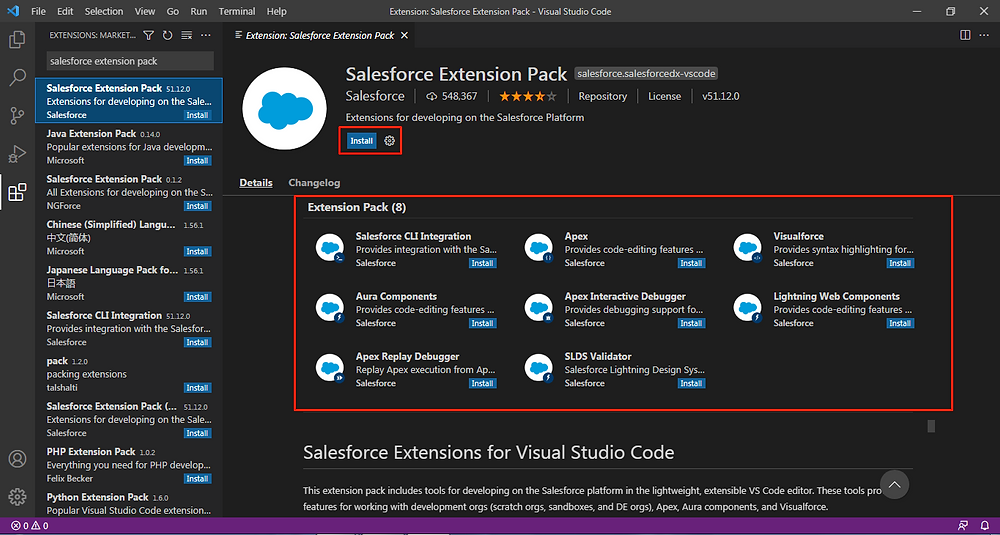Click the Lightning Web Components icon
1000x535 pixels.
[x=747, y=308]
